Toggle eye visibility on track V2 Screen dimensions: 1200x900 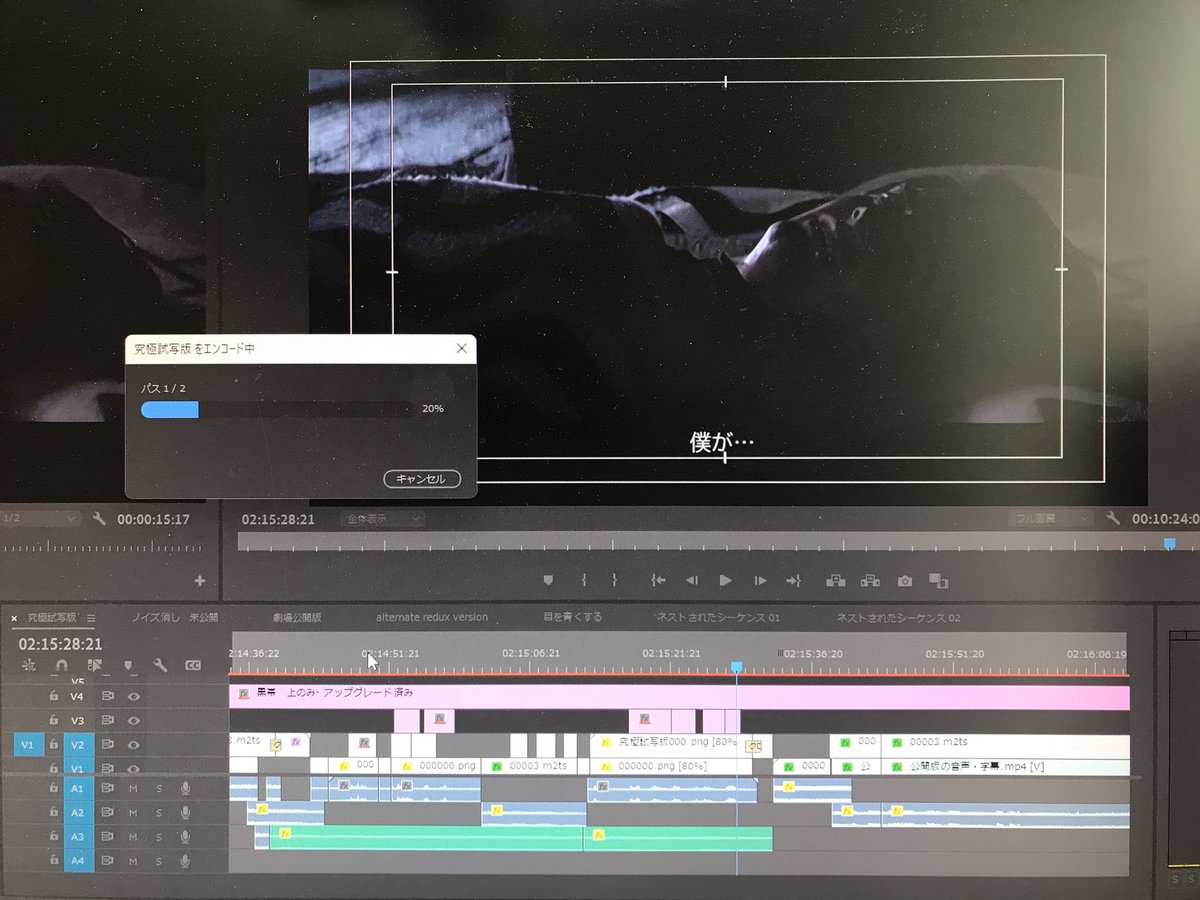point(133,745)
